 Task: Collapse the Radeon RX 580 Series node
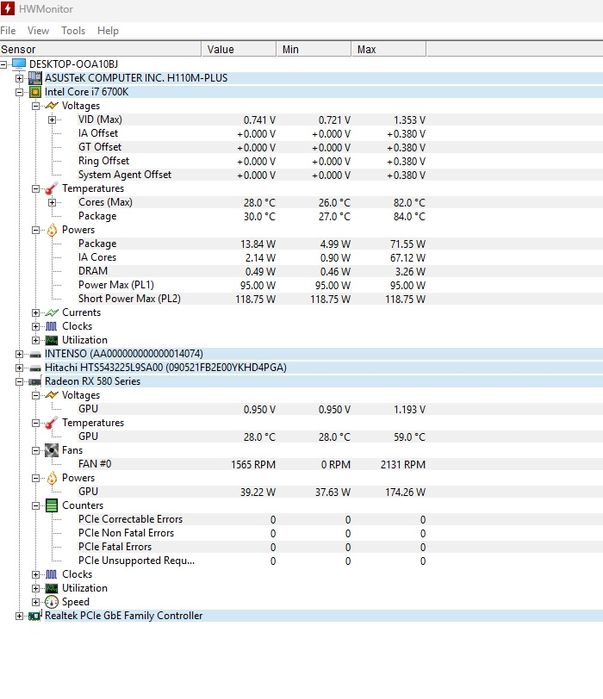(19, 382)
